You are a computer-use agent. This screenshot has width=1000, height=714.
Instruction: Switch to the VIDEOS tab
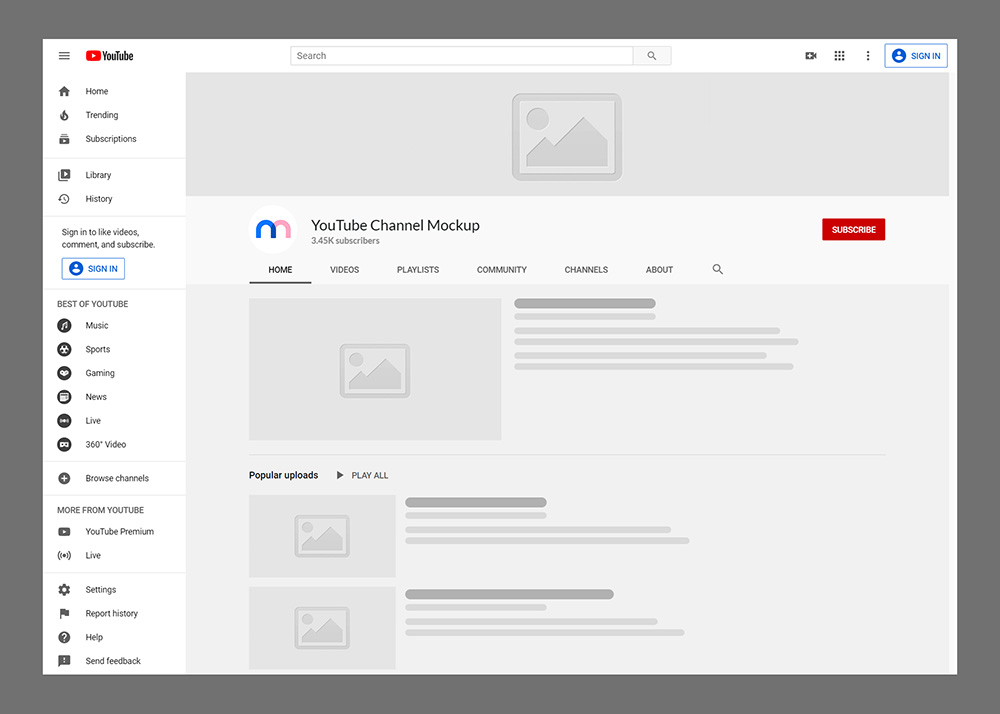(344, 270)
